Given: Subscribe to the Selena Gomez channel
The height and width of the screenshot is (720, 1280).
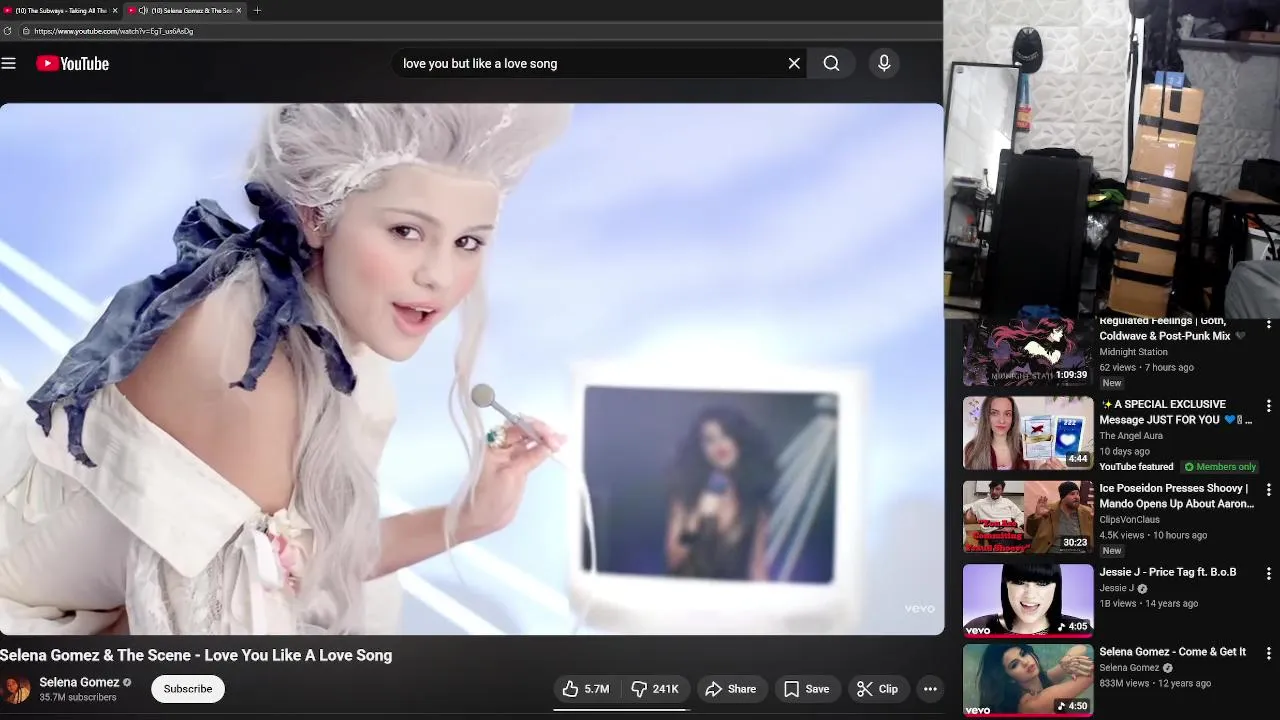Looking at the screenshot, I should tap(188, 689).
